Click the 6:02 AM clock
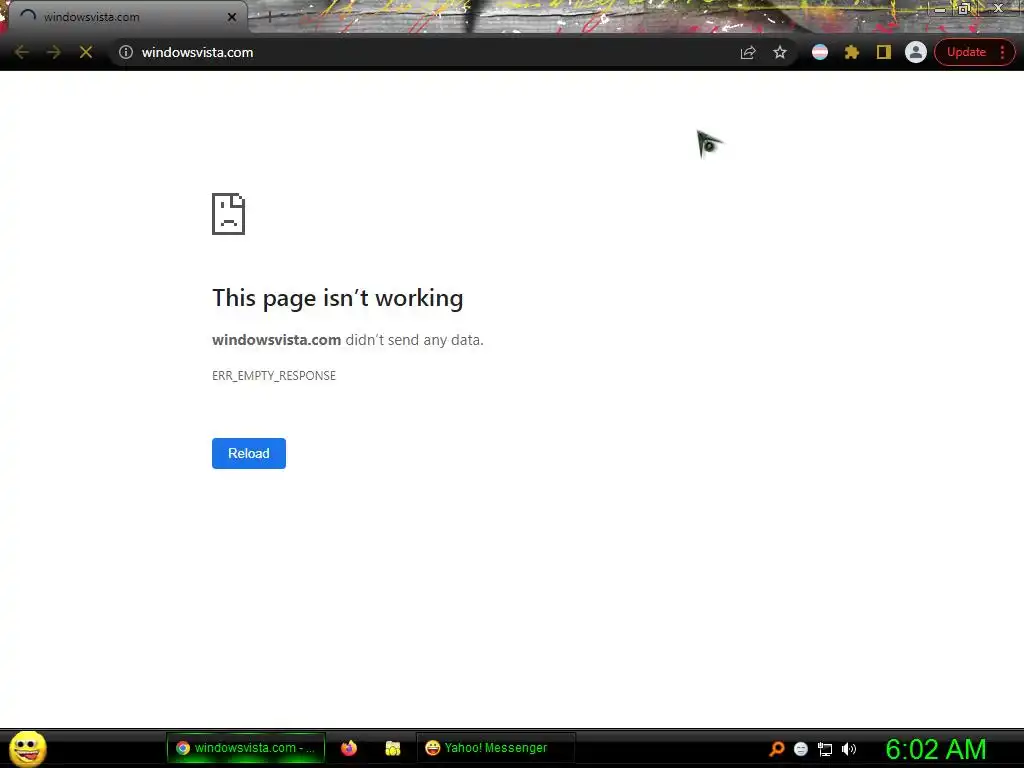 [936, 749]
